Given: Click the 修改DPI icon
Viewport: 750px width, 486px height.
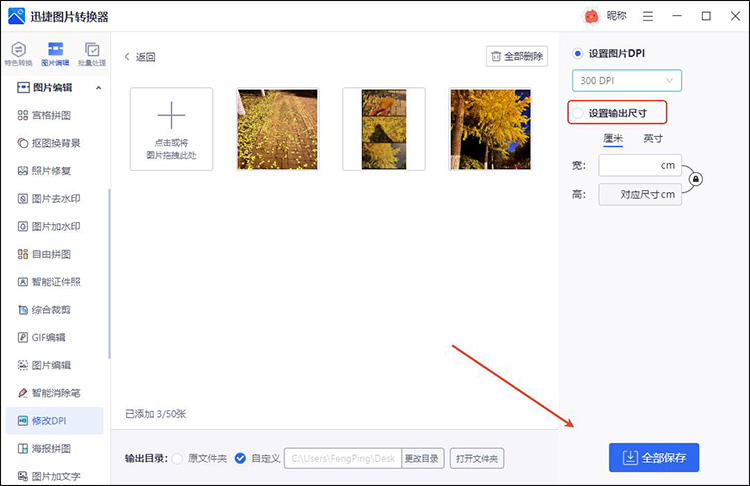Looking at the screenshot, I should [x=22, y=420].
